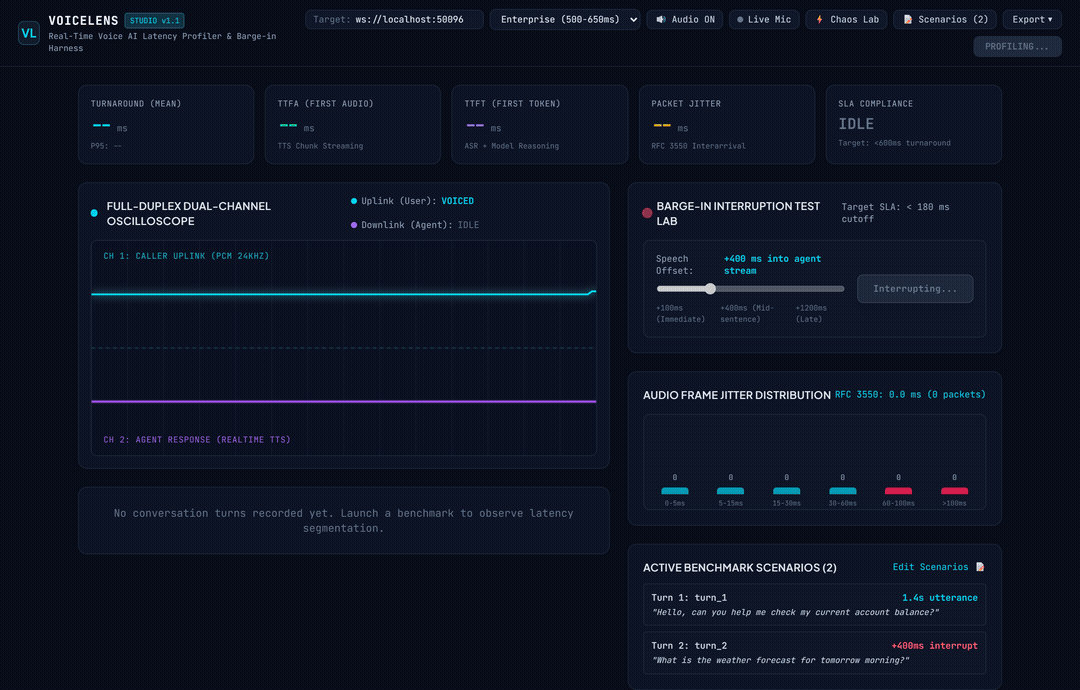
Task: Click the CH 2: Agent Response label
Action: [x=197, y=439]
